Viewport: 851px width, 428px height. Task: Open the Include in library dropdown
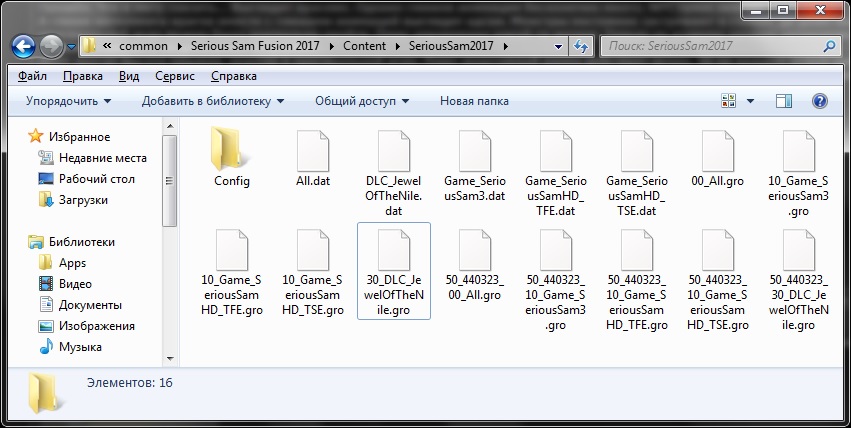213,101
